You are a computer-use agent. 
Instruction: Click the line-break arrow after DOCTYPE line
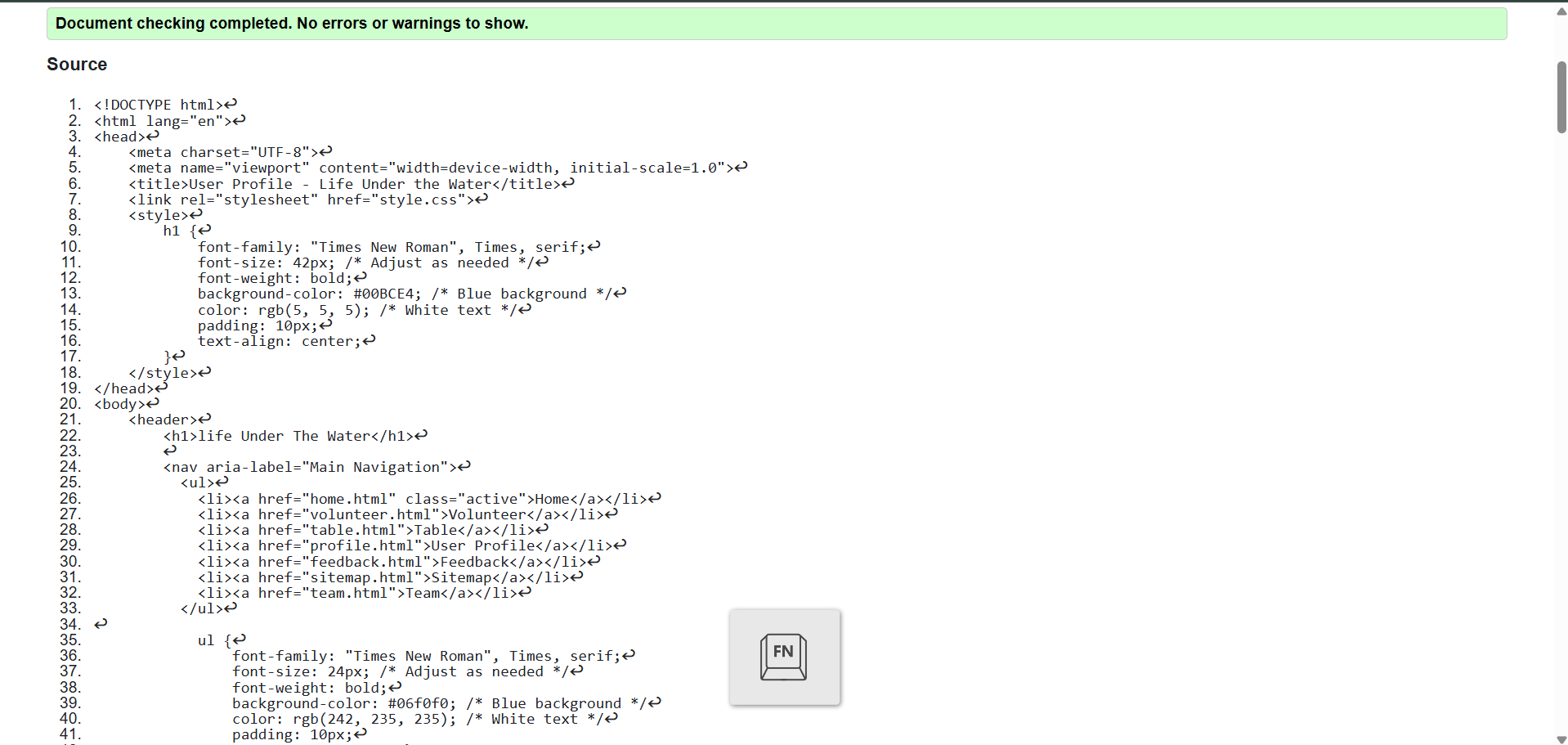[231, 104]
